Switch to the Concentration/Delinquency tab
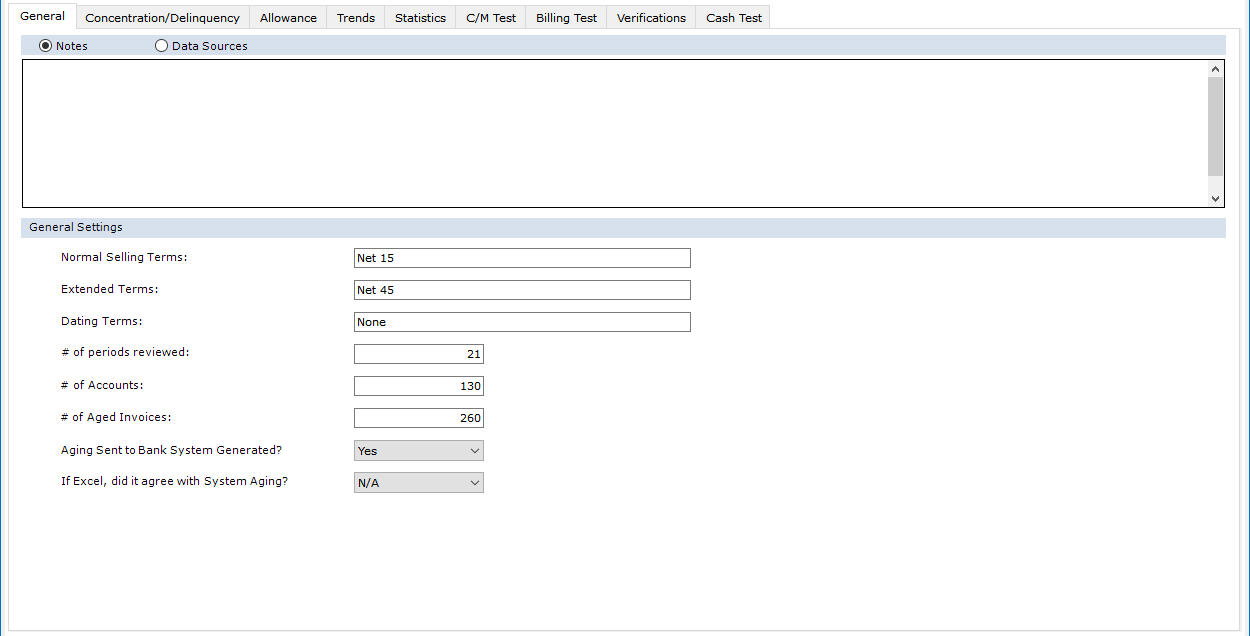This screenshot has width=1250, height=636. click(x=162, y=18)
